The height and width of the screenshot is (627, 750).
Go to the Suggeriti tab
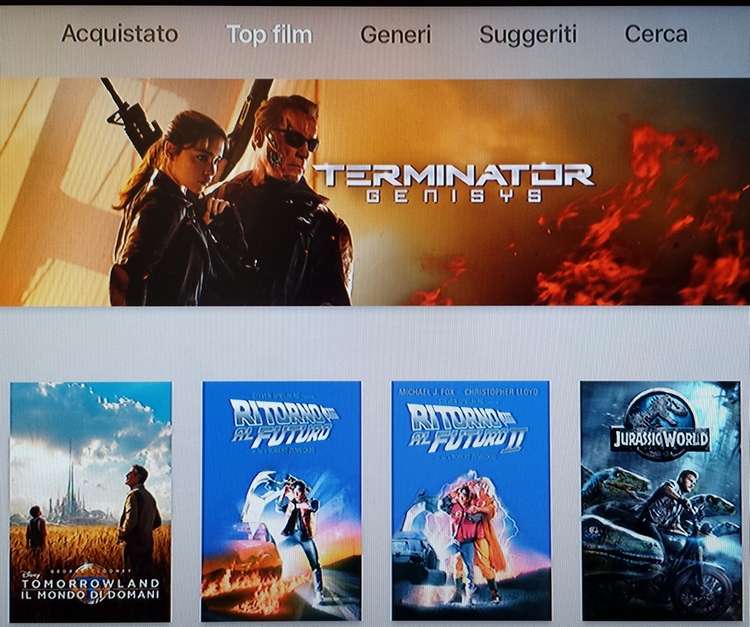click(x=528, y=35)
